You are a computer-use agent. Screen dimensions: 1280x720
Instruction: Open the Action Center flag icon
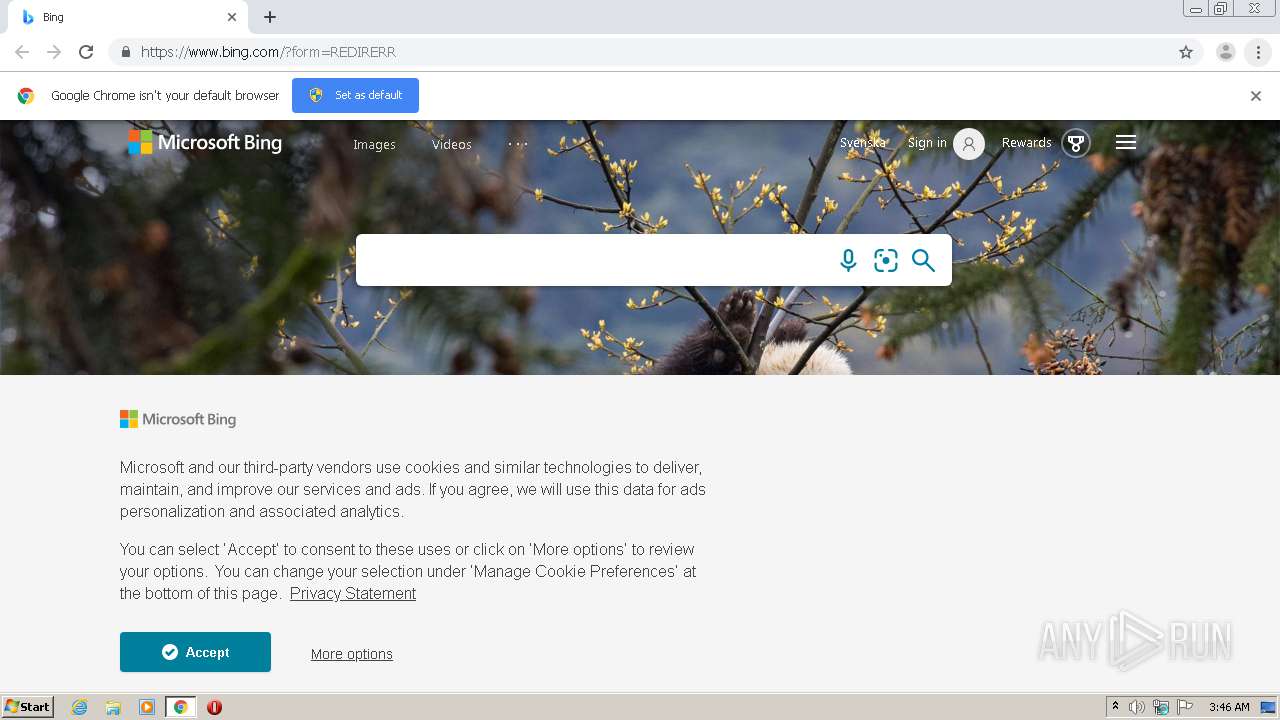pyautogui.click(x=1185, y=707)
